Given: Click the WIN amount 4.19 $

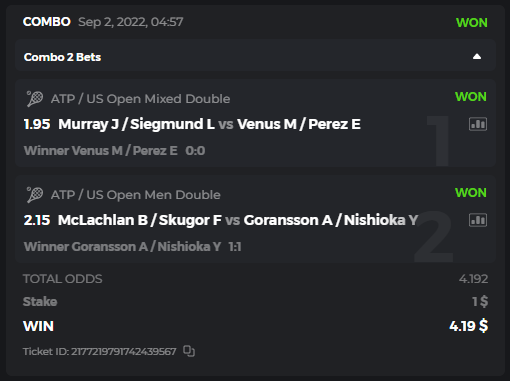Looking at the screenshot, I should click(x=469, y=326).
